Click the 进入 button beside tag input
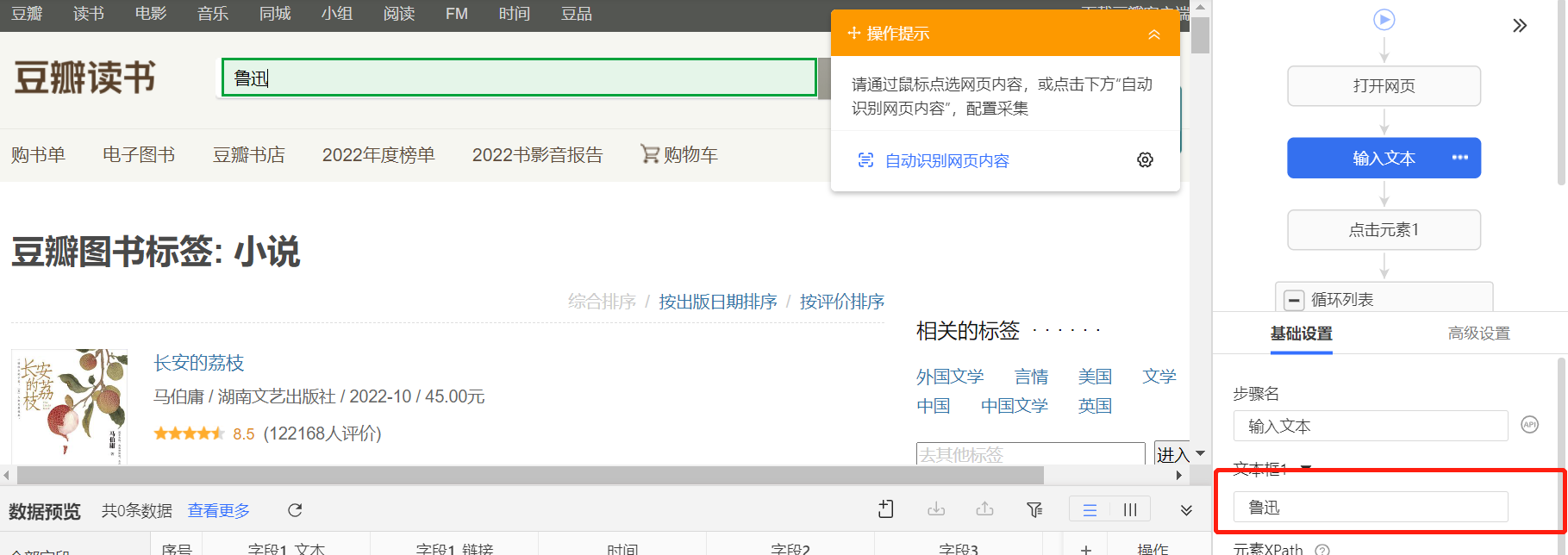This screenshot has height=555, width=1568. point(1172,454)
